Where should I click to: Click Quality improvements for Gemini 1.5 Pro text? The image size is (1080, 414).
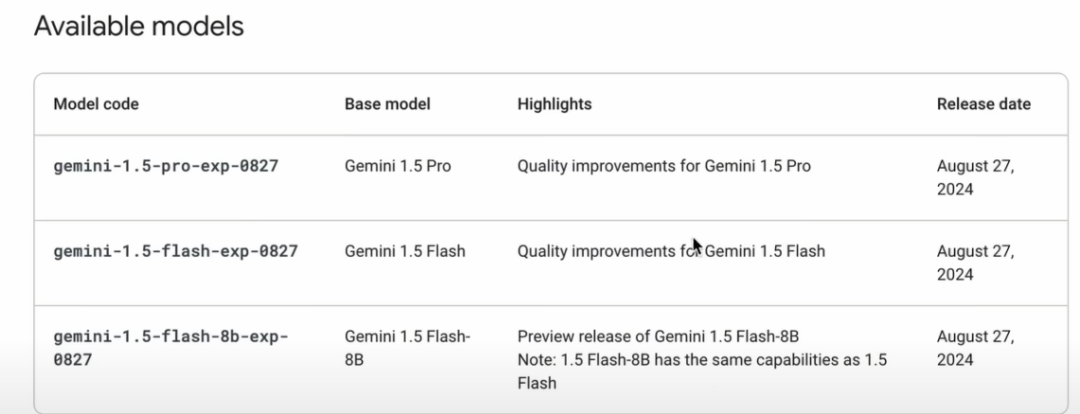pyautogui.click(x=664, y=166)
